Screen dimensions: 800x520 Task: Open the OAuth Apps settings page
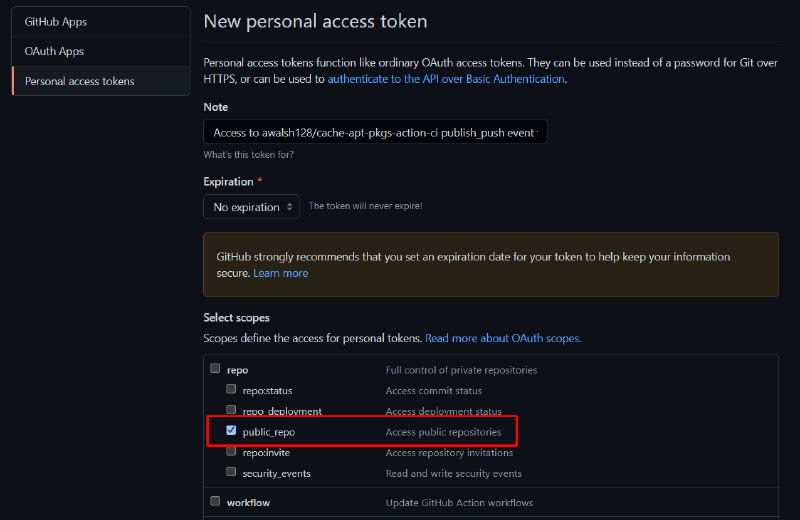(101, 52)
